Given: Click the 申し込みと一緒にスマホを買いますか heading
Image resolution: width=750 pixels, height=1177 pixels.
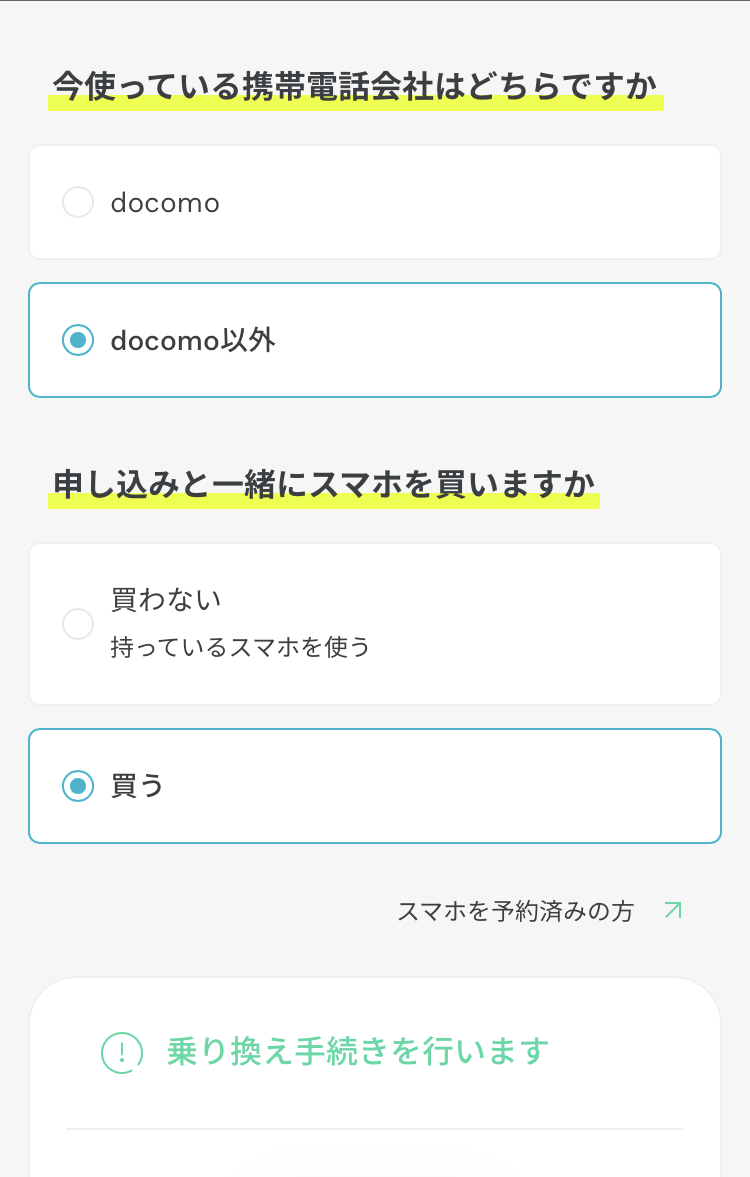Looking at the screenshot, I should point(323,485).
